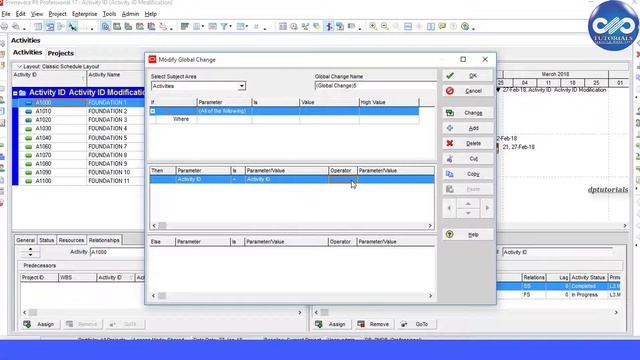Open the Status details tab
The width and height of the screenshot is (640, 360).
point(47,240)
